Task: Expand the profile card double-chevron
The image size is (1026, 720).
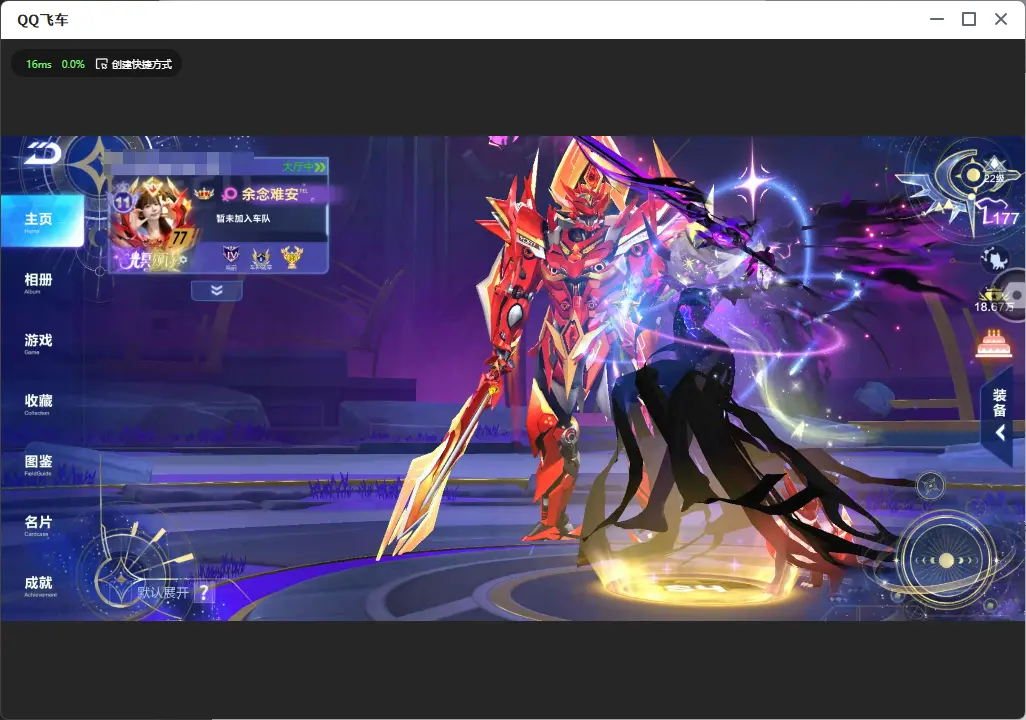Action: click(x=217, y=290)
